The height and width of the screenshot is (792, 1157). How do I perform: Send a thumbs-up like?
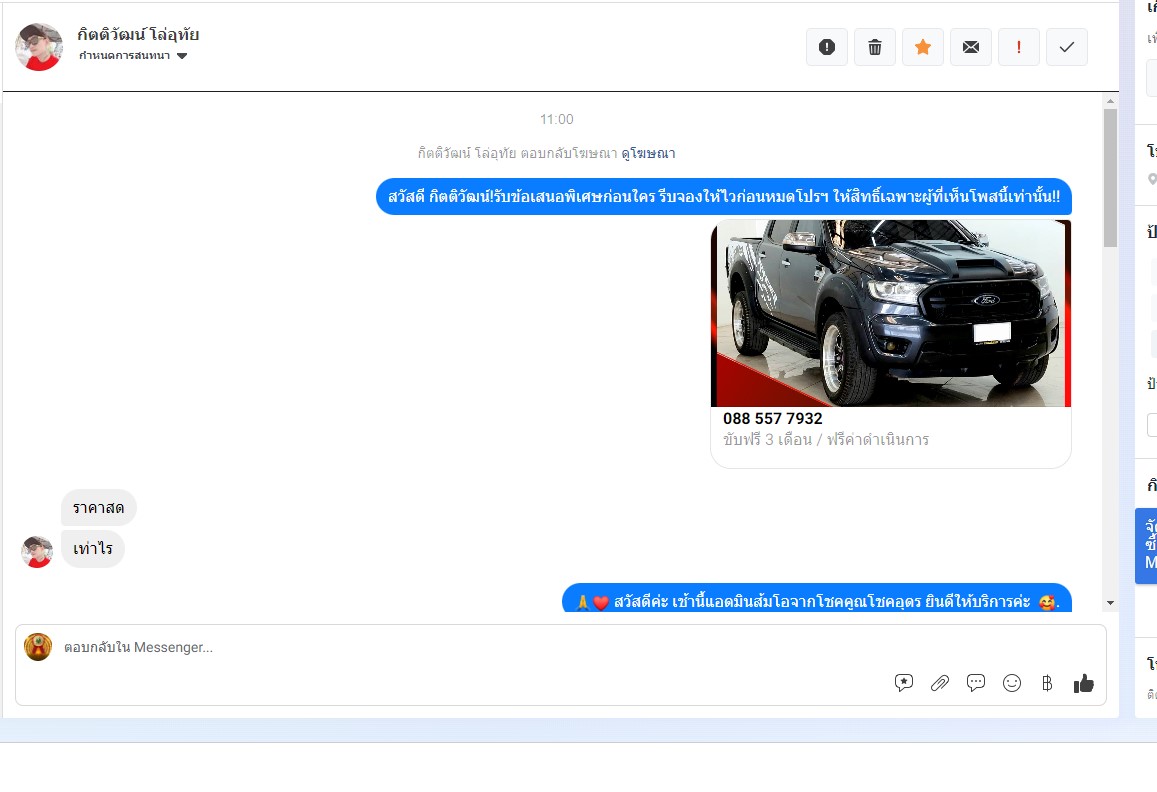(x=1084, y=683)
